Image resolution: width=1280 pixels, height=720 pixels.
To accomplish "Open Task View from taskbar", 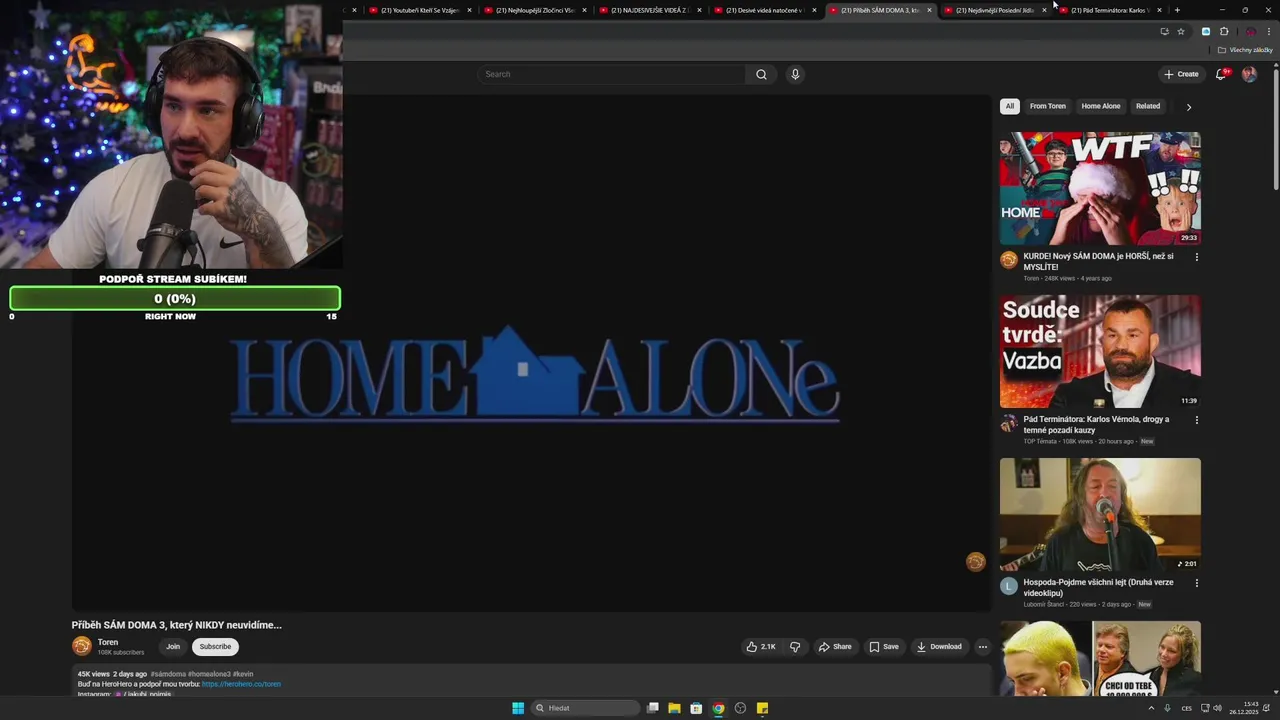I will 652,708.
